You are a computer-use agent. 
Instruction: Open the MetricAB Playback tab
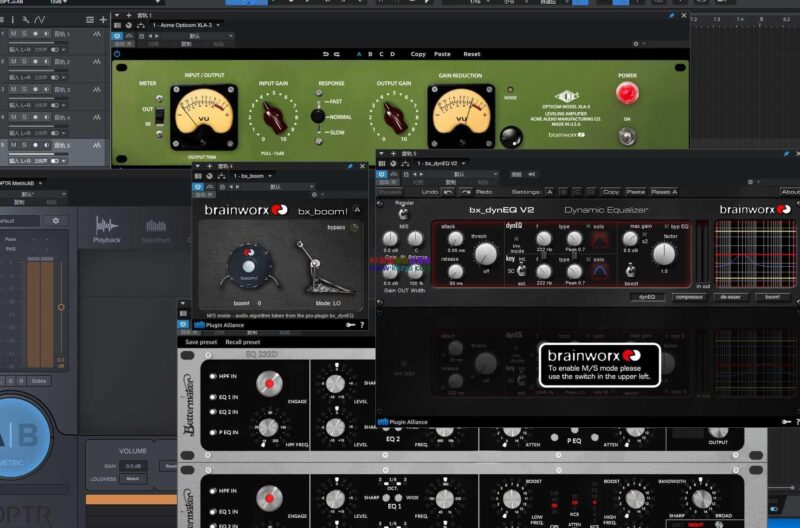tap(107, 229)
